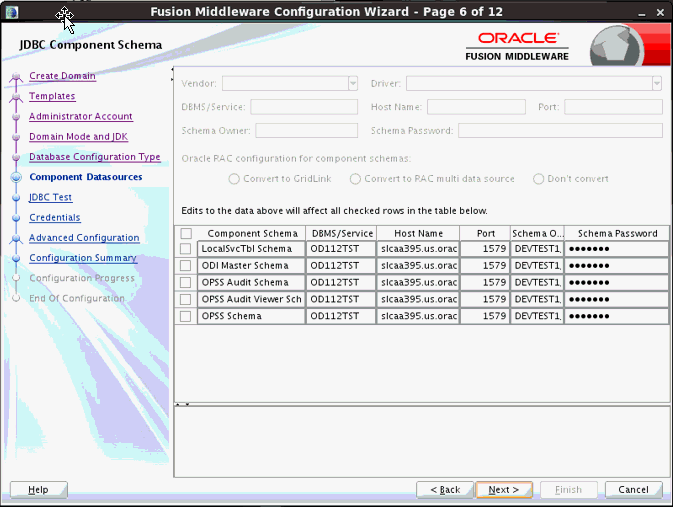Select Convert to GridLink radio button
Image resolution: width=673 pixels, height=507 pixels.
[234, 179]
